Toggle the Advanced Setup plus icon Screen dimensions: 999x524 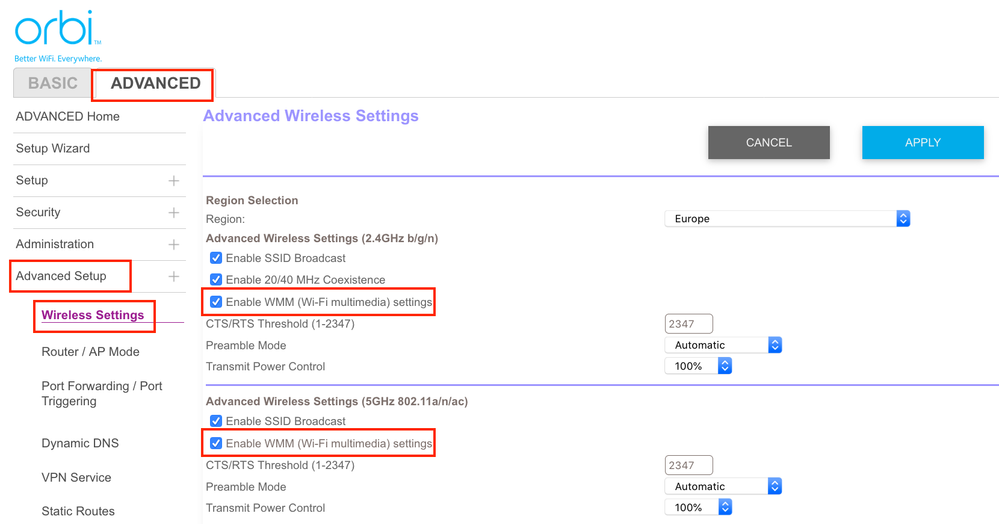[x=173, y=277]
